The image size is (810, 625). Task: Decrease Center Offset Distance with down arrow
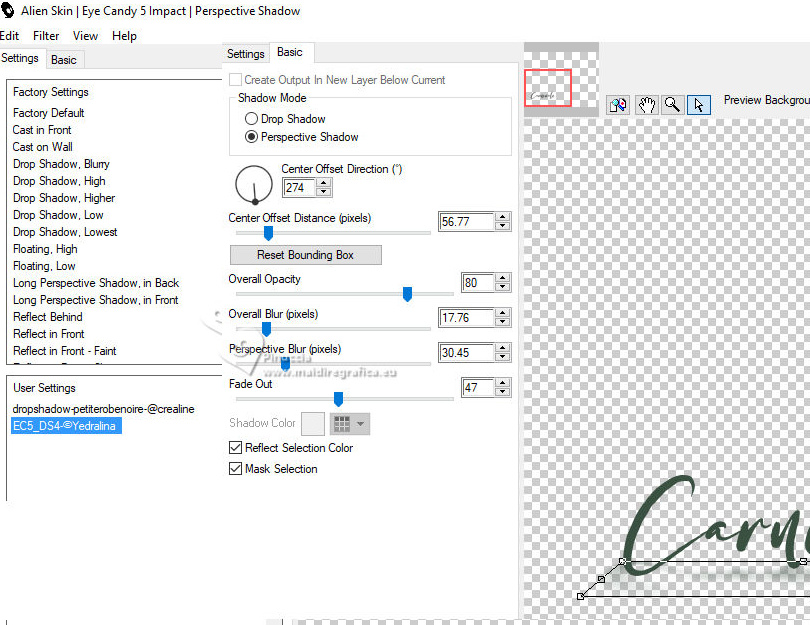tap(502, 226)
